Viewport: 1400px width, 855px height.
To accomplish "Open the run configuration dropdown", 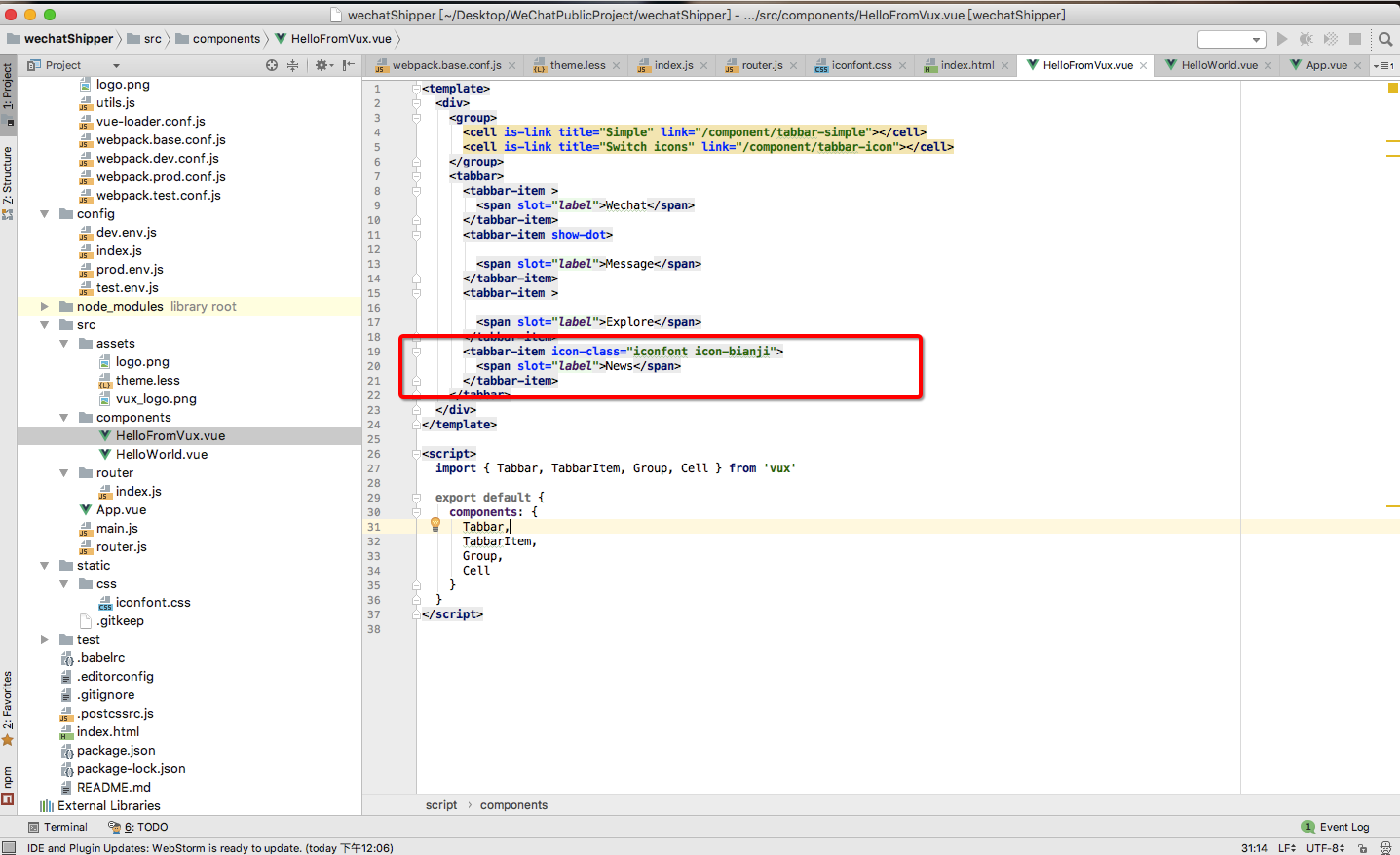I will 1231,39.
